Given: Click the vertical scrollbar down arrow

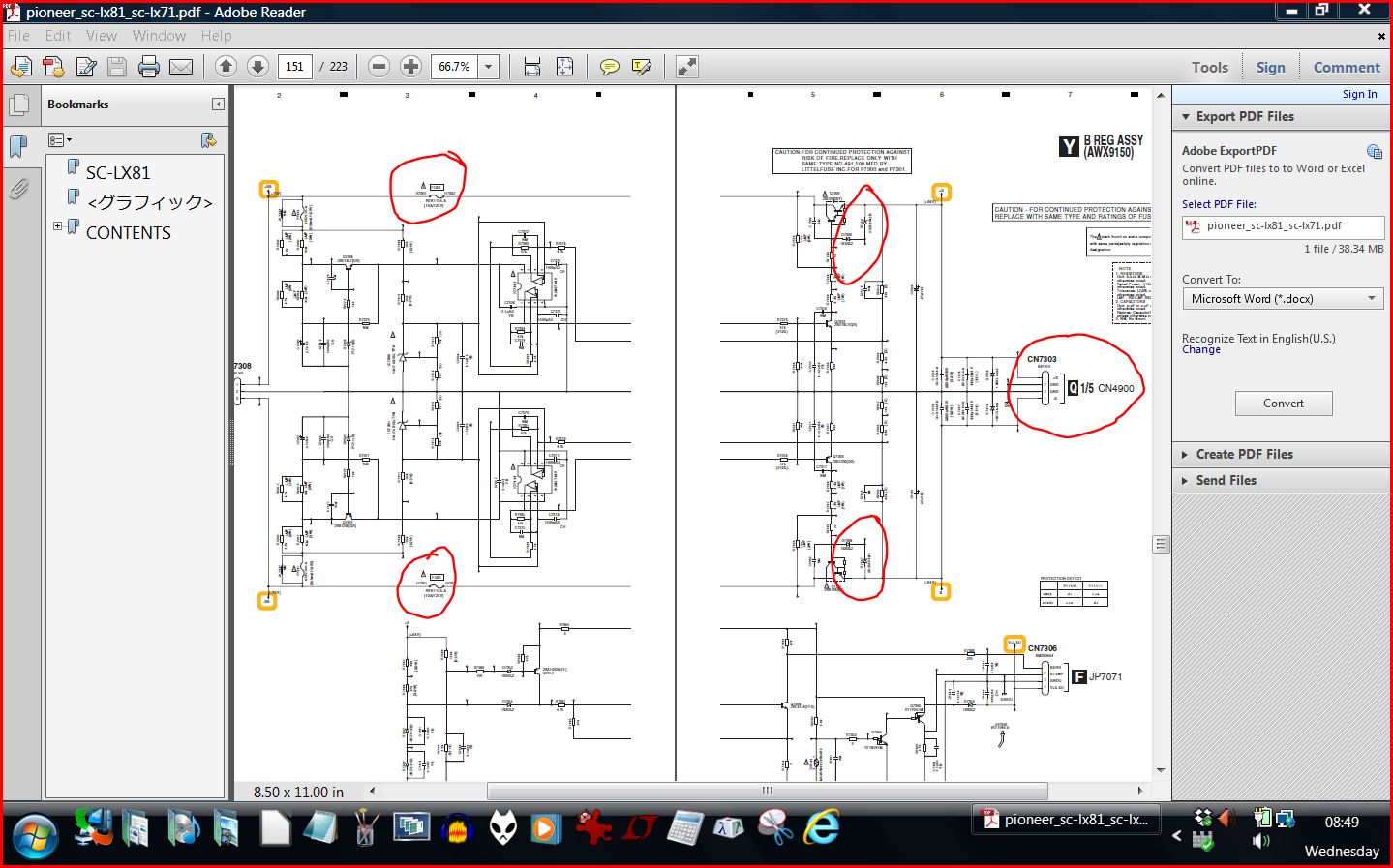Looking at the screenshot, I should [1161, 771].
